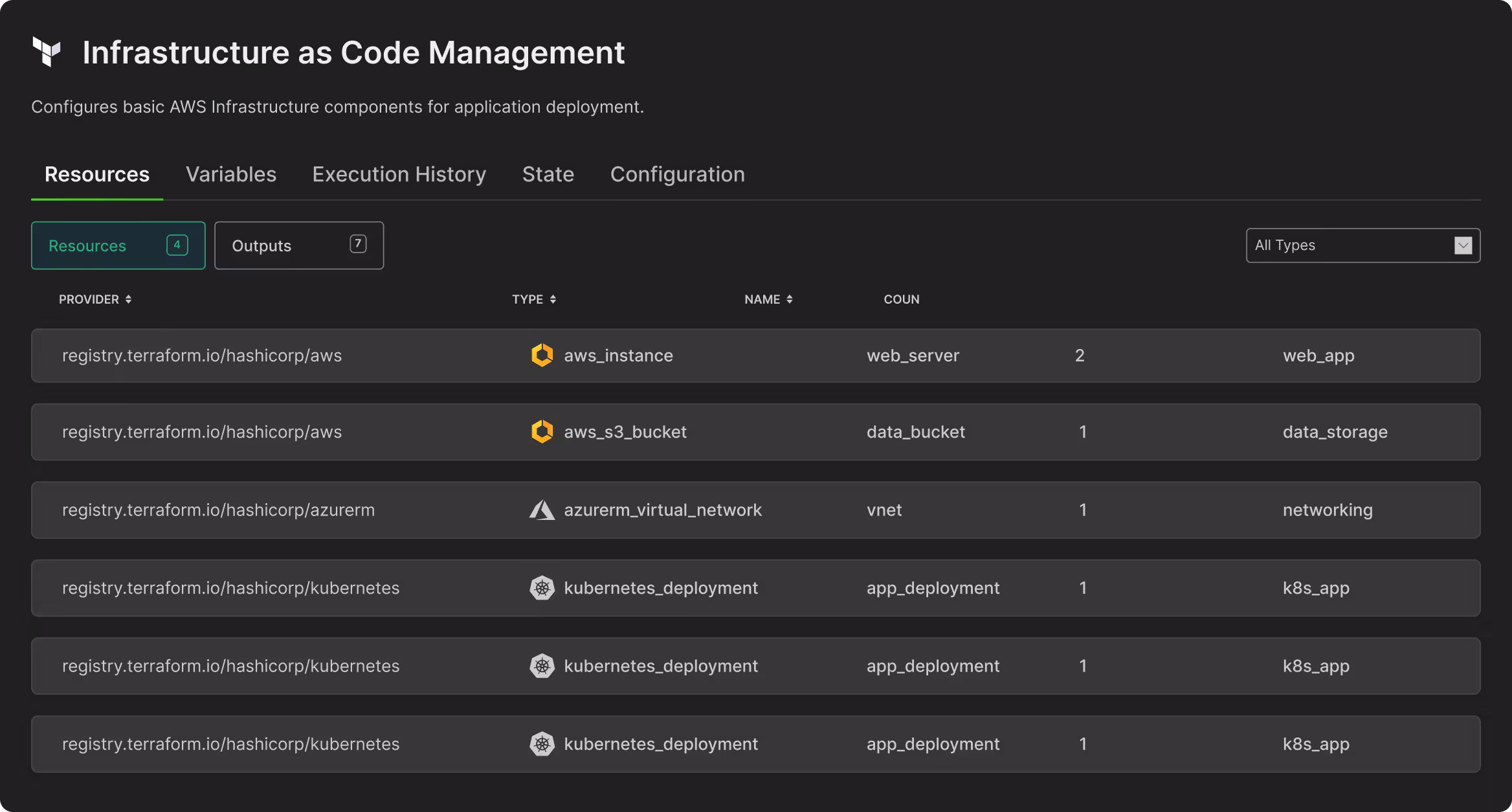The image size is (1512, 812).
Task: Click the Terraform logo icon
Action: 47,52
